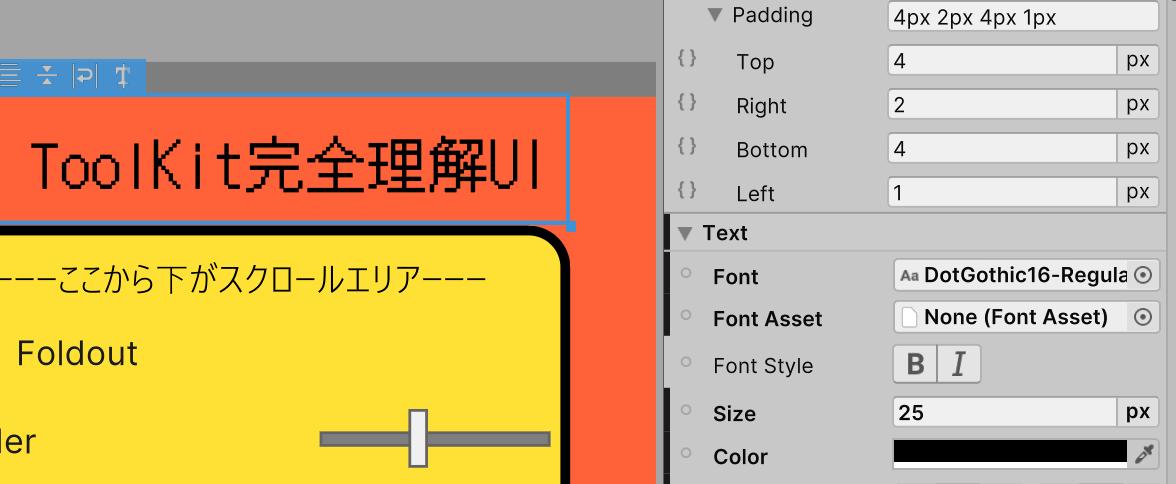Viewport: 1176px width, 484px height.
Task: Toggle the text wrap icon
Action: (84, 75)
